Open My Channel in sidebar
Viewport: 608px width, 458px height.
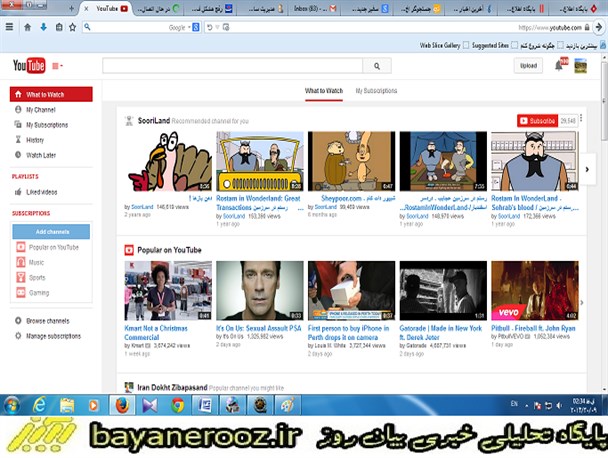pos(41,110)
